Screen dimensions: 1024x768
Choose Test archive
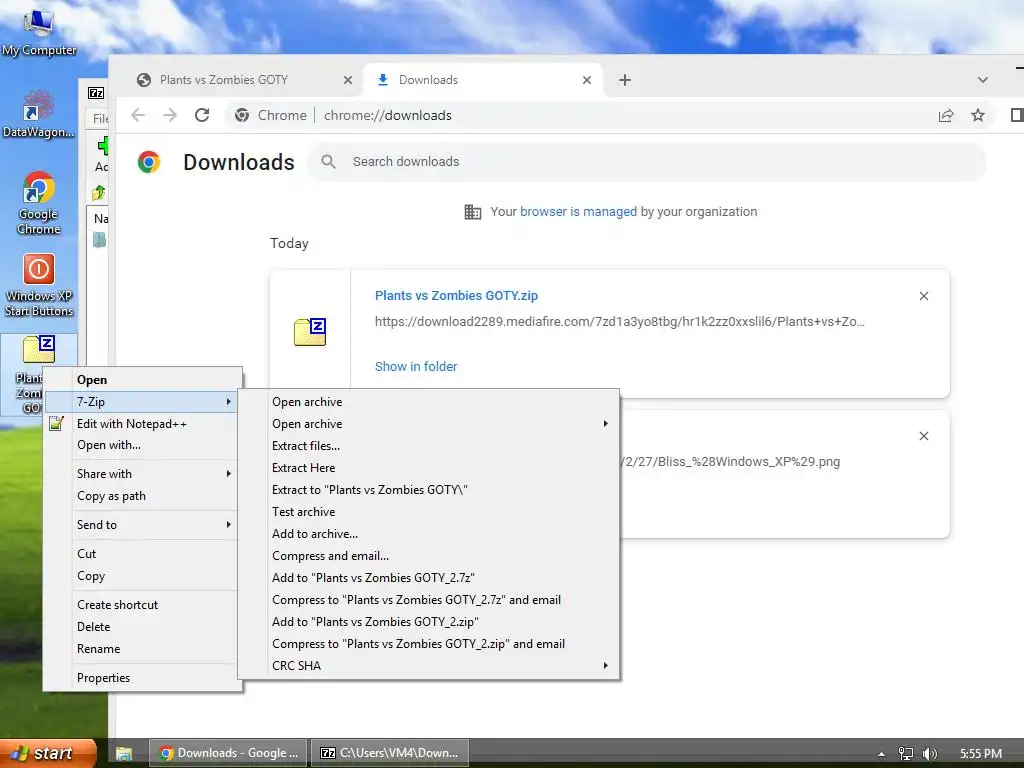[x=428, y=511]
